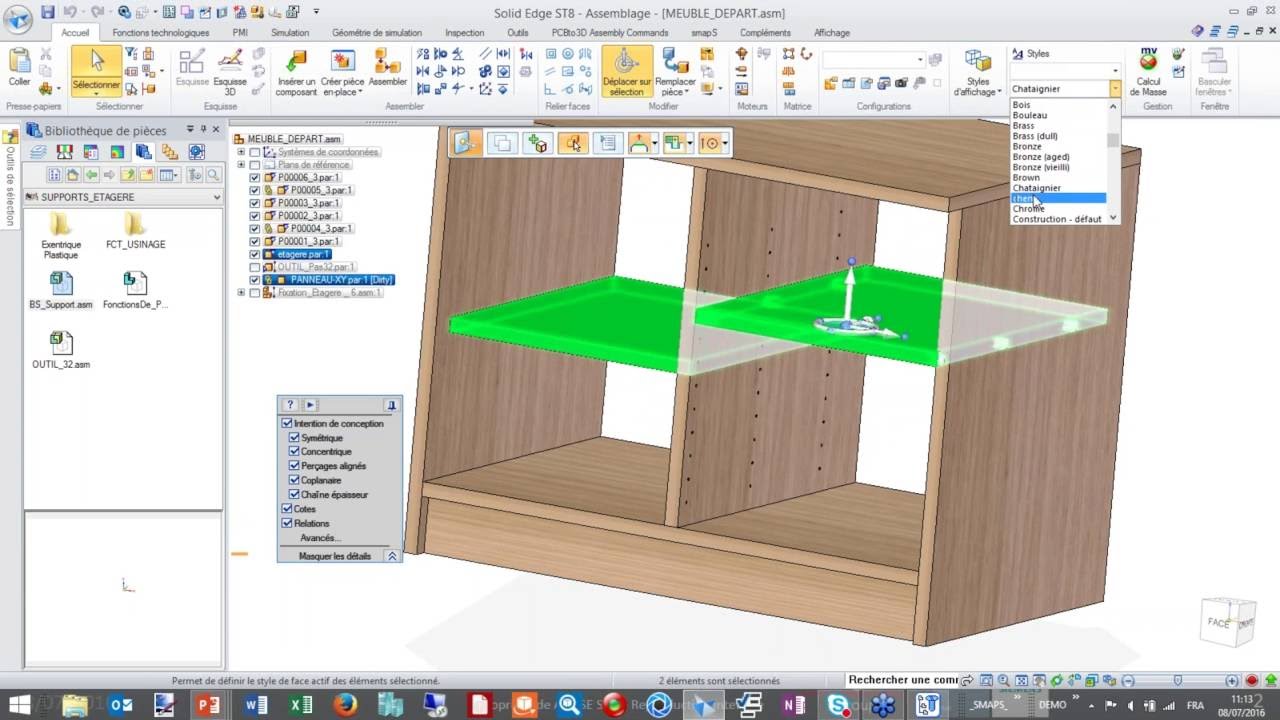Open Exentrique Plastique folder
The height and width of the screenshot is (720, 1280).
[x=61, y=235]
